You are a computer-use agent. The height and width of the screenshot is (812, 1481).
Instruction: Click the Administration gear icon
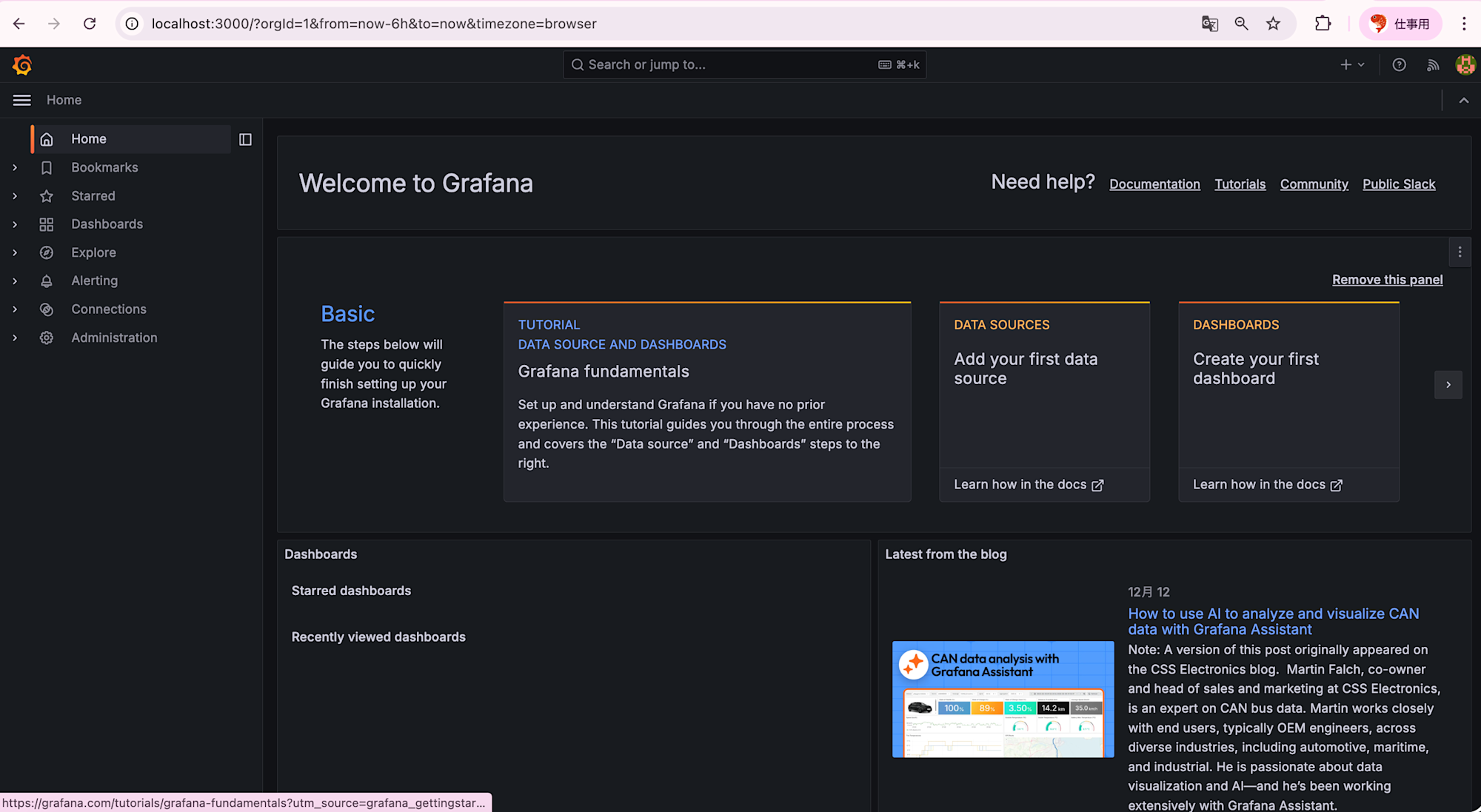click(x=47, y=338)
